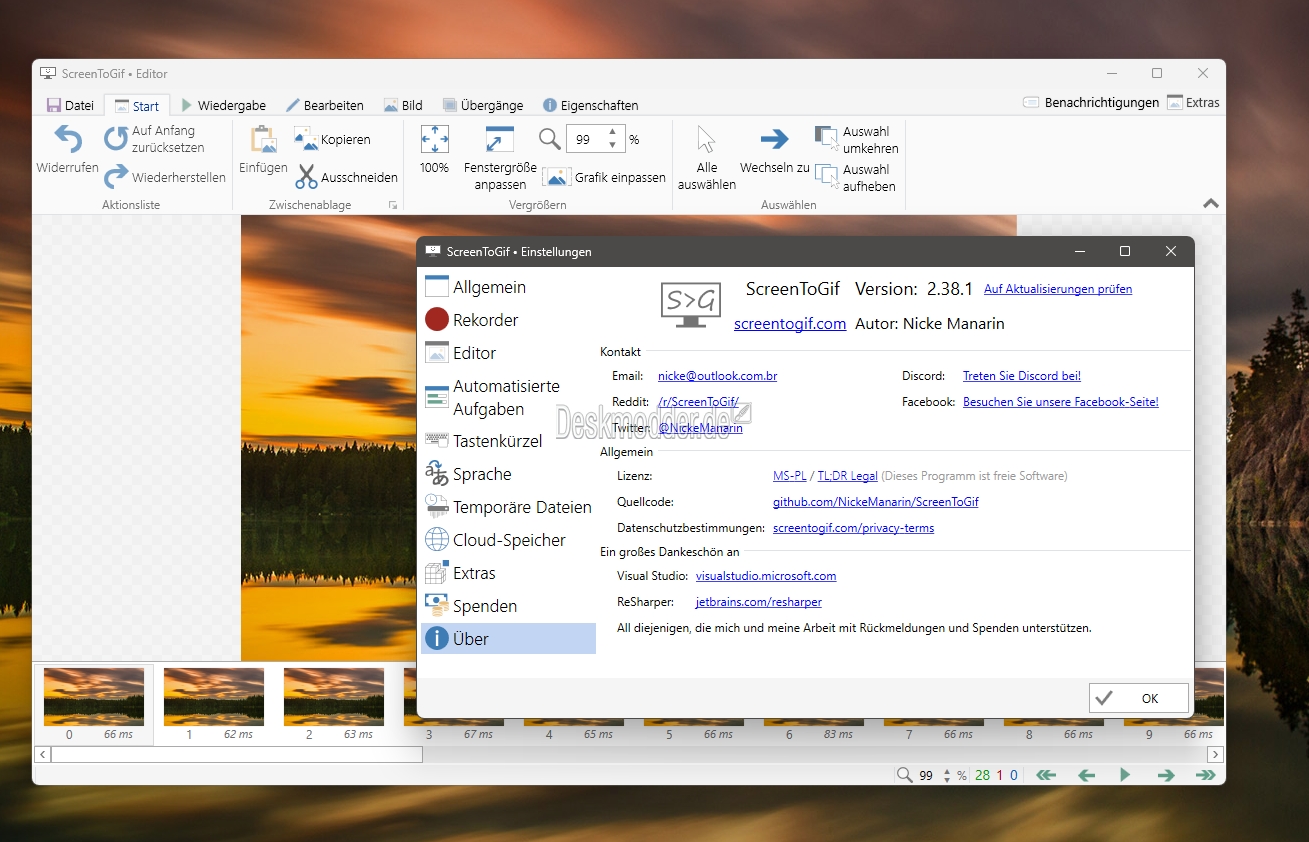Open Allgemein settings section
Screen dimensions: 1309x842
(x=508, y=287)
